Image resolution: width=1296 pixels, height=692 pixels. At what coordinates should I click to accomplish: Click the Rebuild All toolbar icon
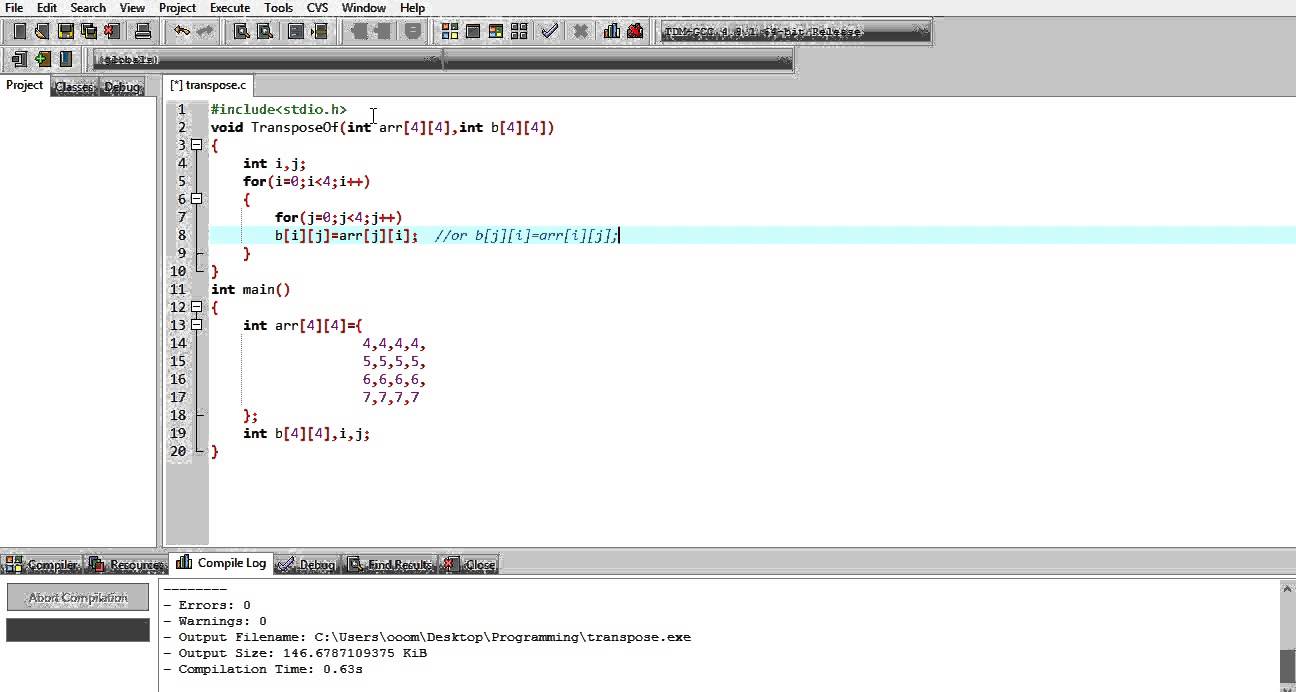pos(519,31)
